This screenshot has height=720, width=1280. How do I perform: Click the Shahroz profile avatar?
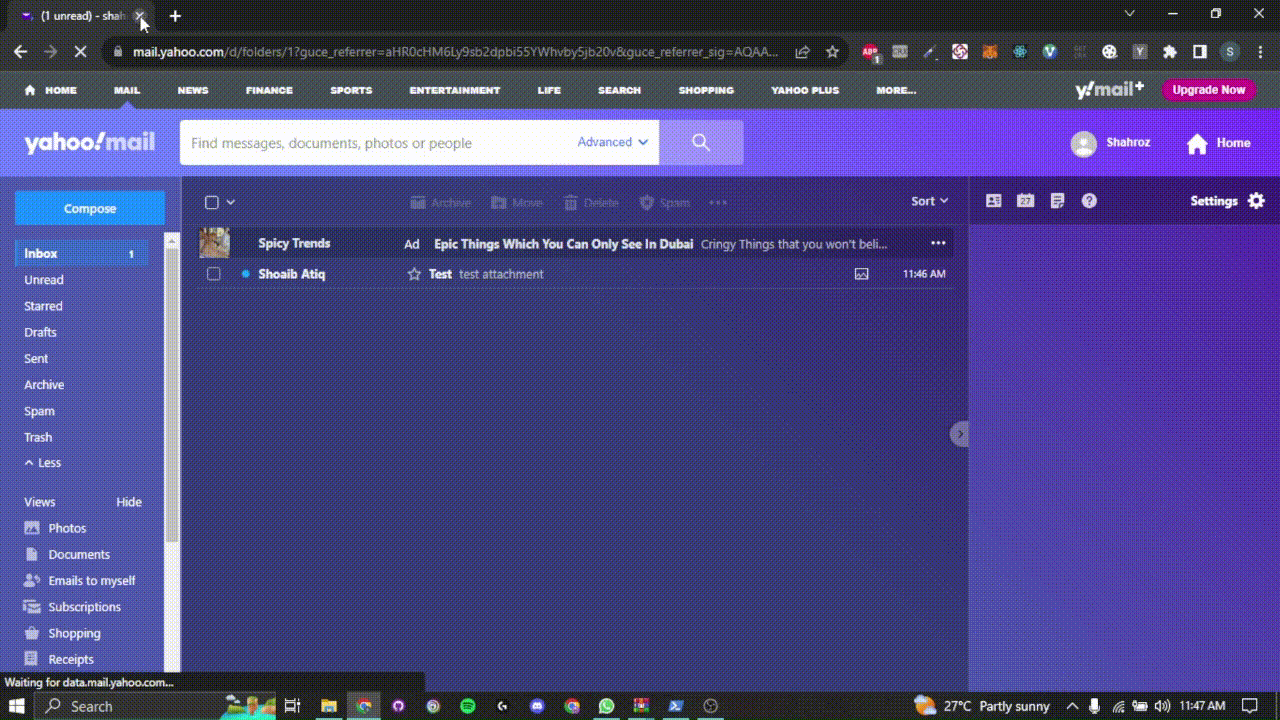tap(1083, 144)
